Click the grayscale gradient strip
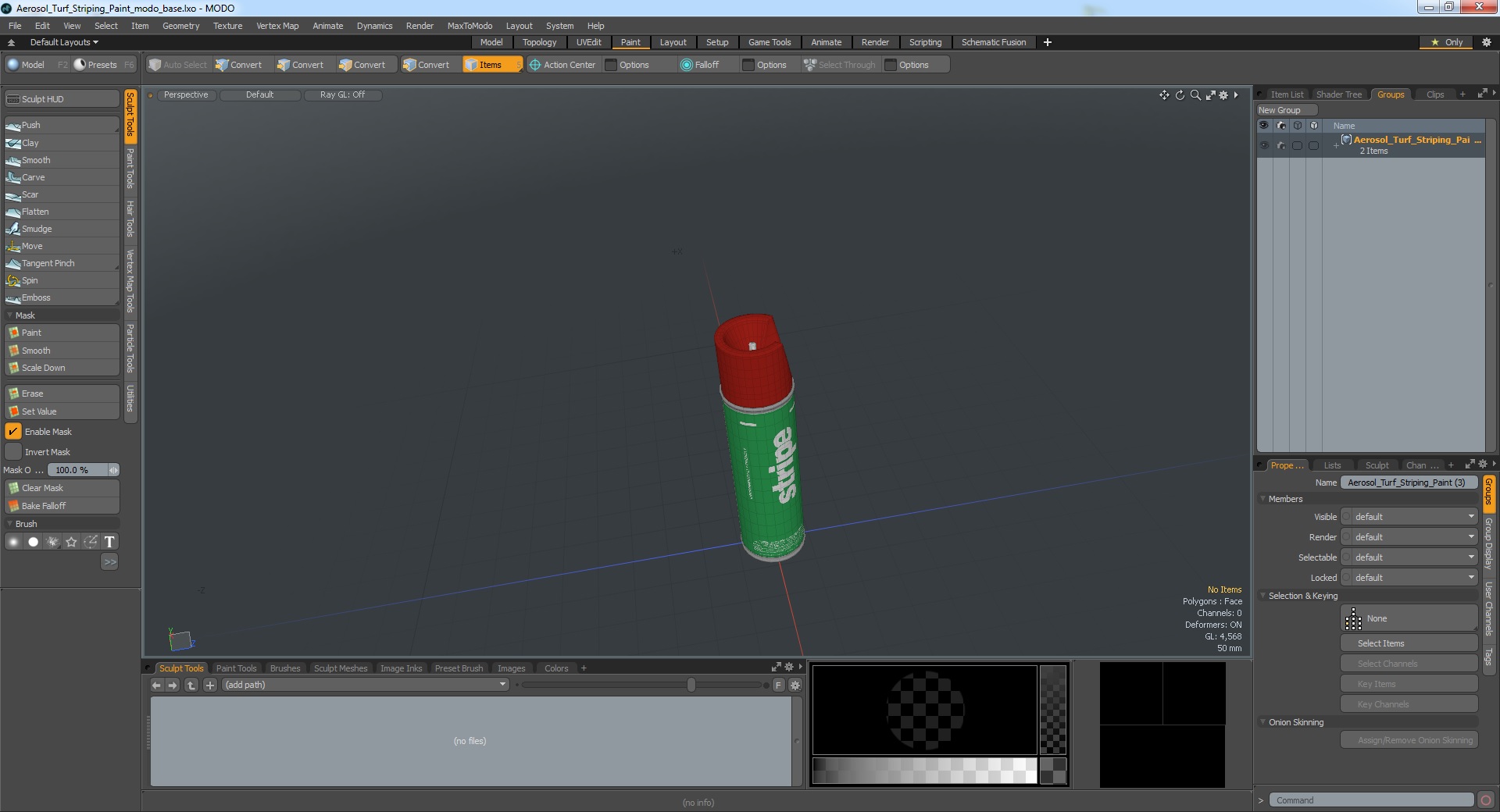Screen dimensions: 1500x812 coord(924,771)
